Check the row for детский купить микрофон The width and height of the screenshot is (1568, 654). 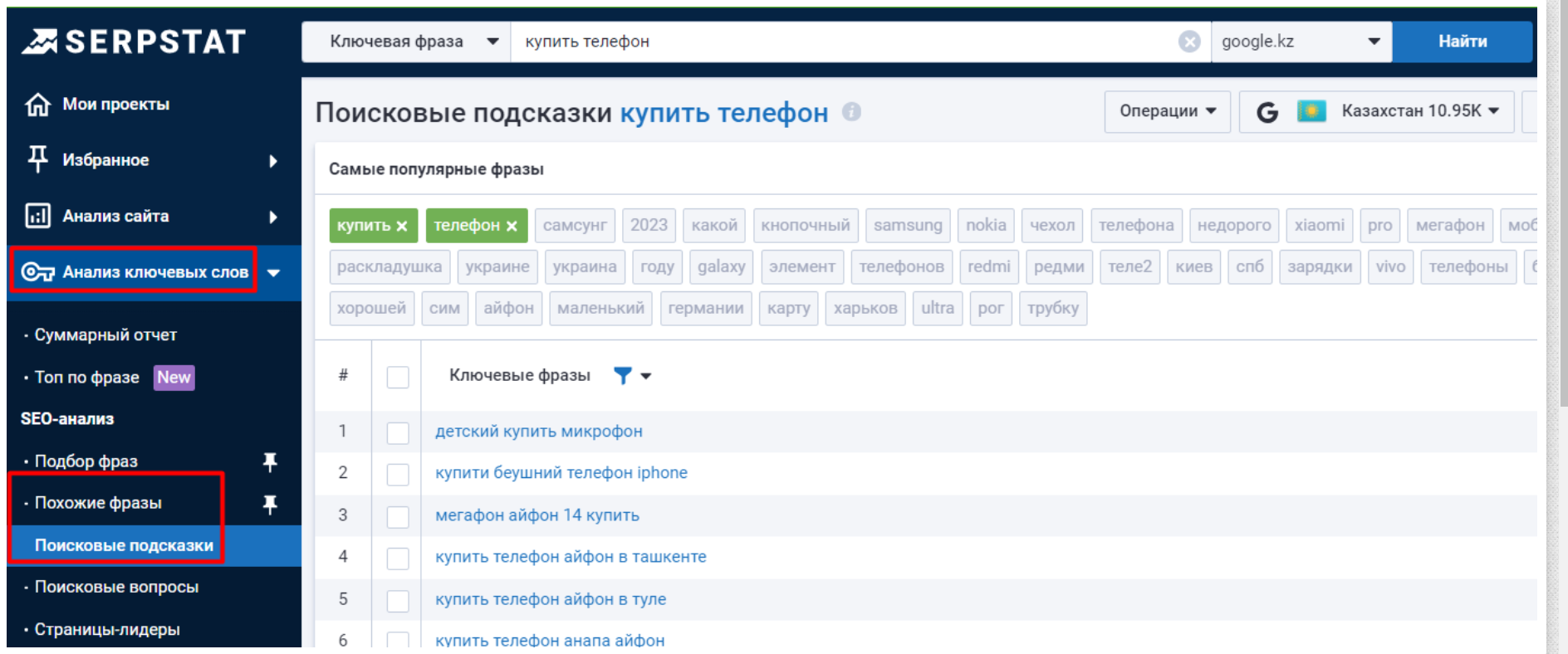pos(398,432)
